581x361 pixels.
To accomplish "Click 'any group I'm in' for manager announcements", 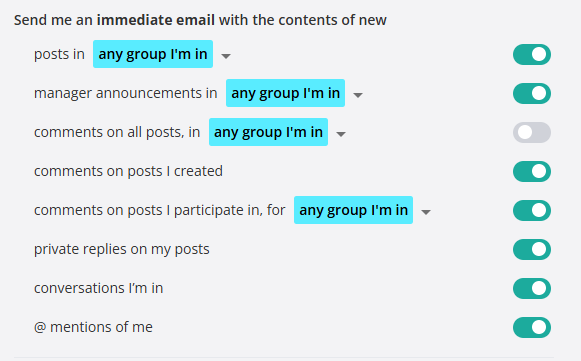I will pos(285,93).
